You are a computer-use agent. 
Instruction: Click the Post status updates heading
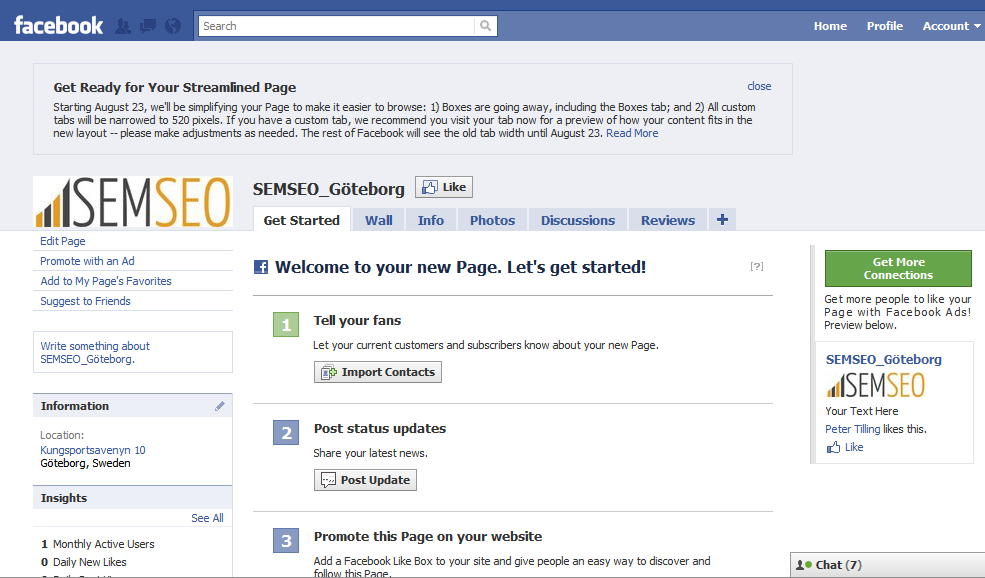(379, 428)
